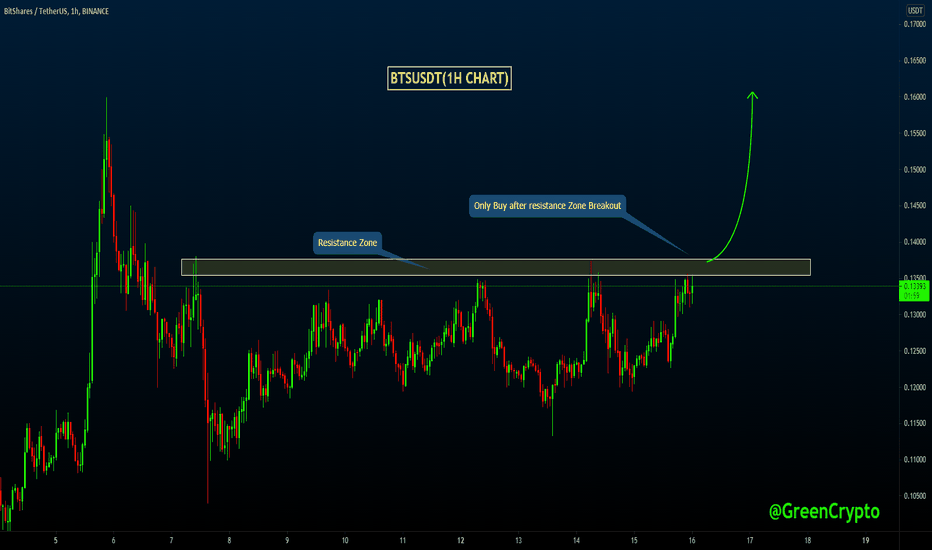Click the 0.14500 price axis label
The height and width of the screenshot is (550, 932).
(915, 206)
